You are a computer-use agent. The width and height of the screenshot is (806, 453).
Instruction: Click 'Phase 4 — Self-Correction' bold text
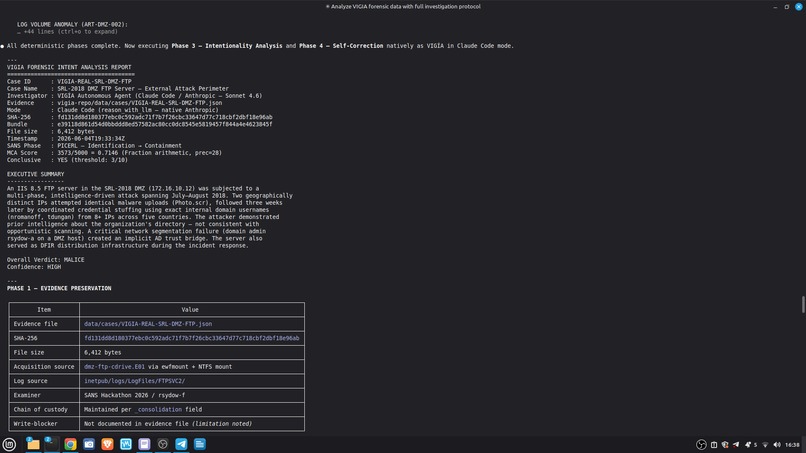click(x=341, y=46)
